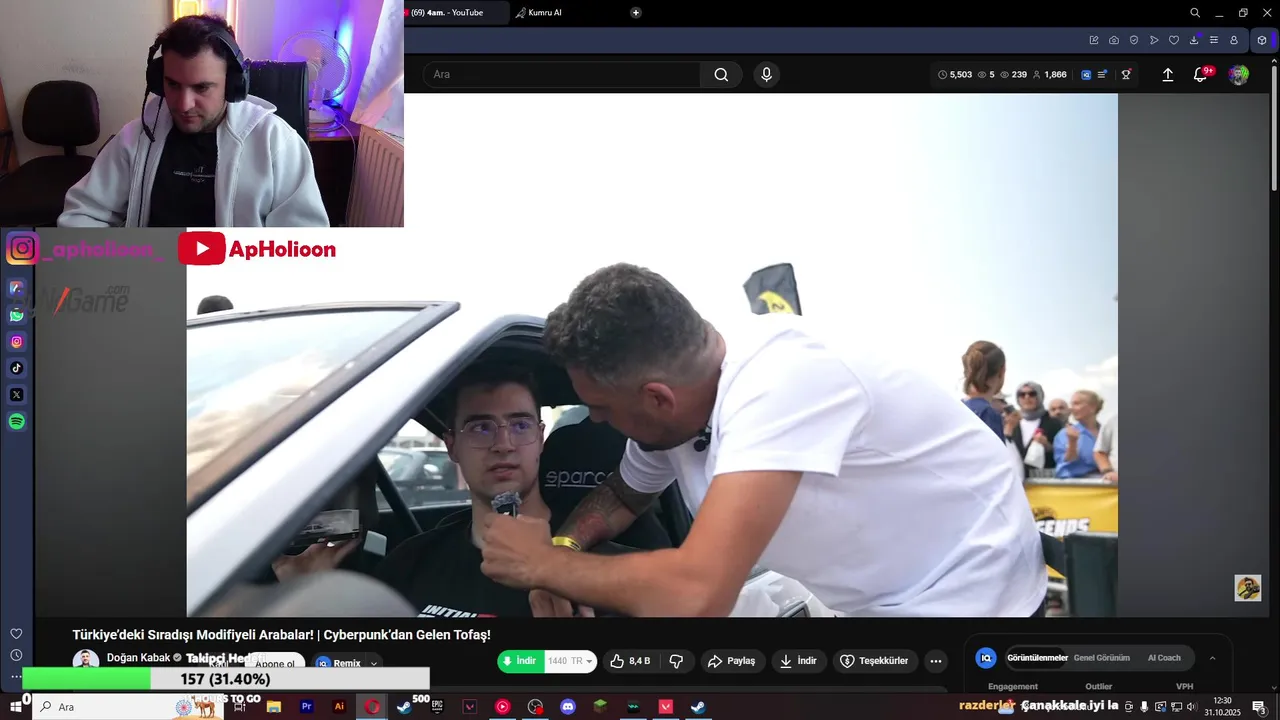Screen dimensions: 1280x720
Task: Click the Paylaş share button
Action: point(731,661)
